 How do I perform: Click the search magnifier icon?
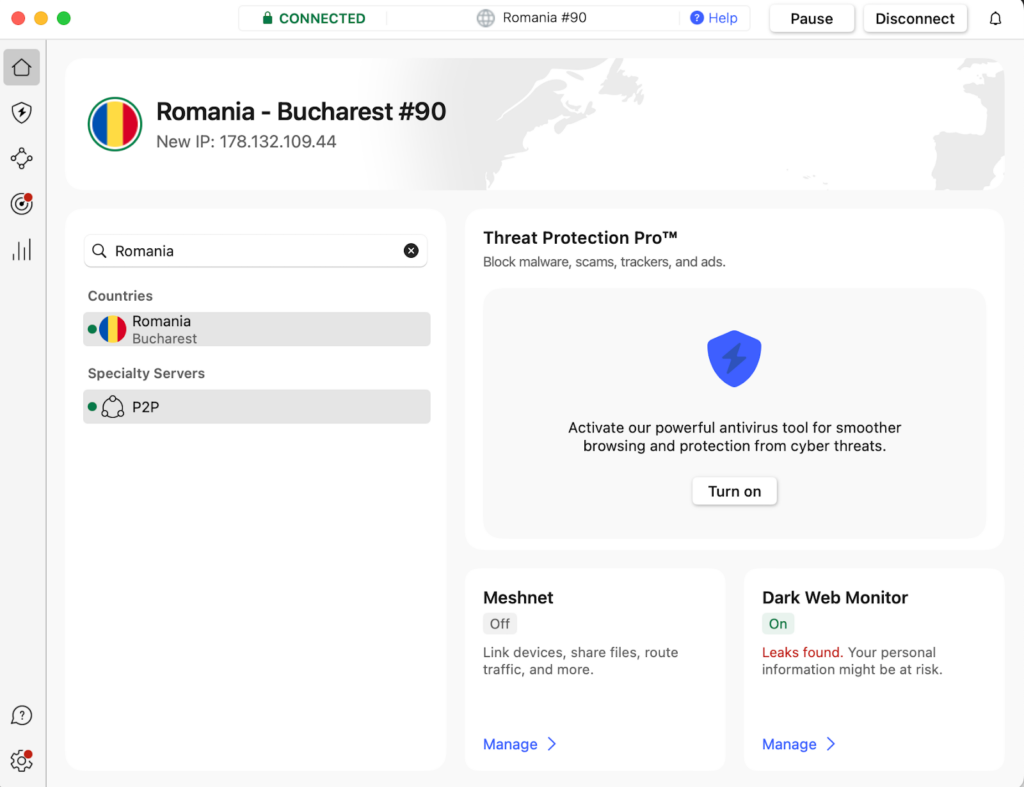click(99, 251)
